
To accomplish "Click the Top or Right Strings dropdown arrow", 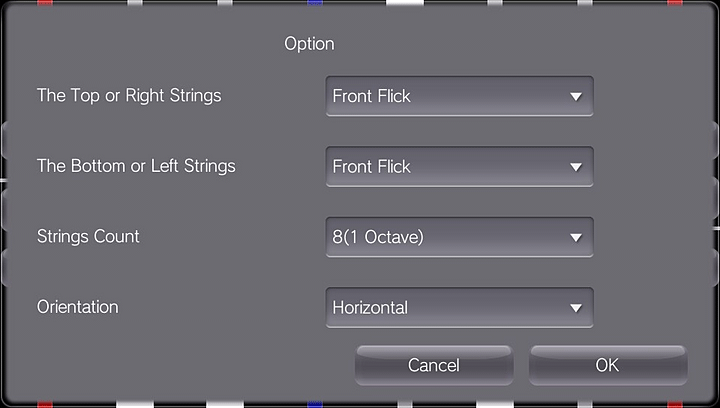I will pos(575,97).
